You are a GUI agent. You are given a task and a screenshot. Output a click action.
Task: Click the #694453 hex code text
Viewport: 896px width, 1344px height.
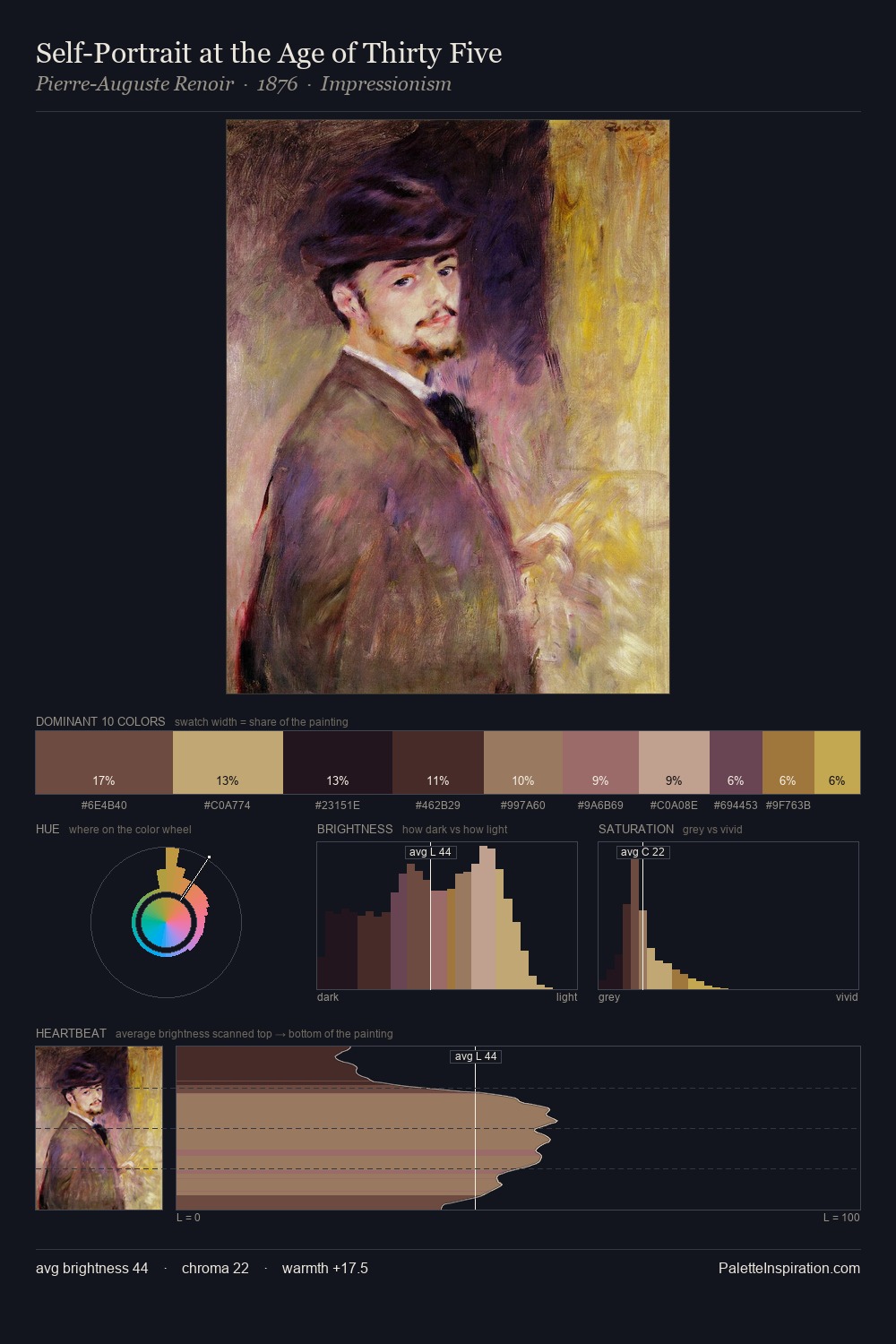[736, 806]
